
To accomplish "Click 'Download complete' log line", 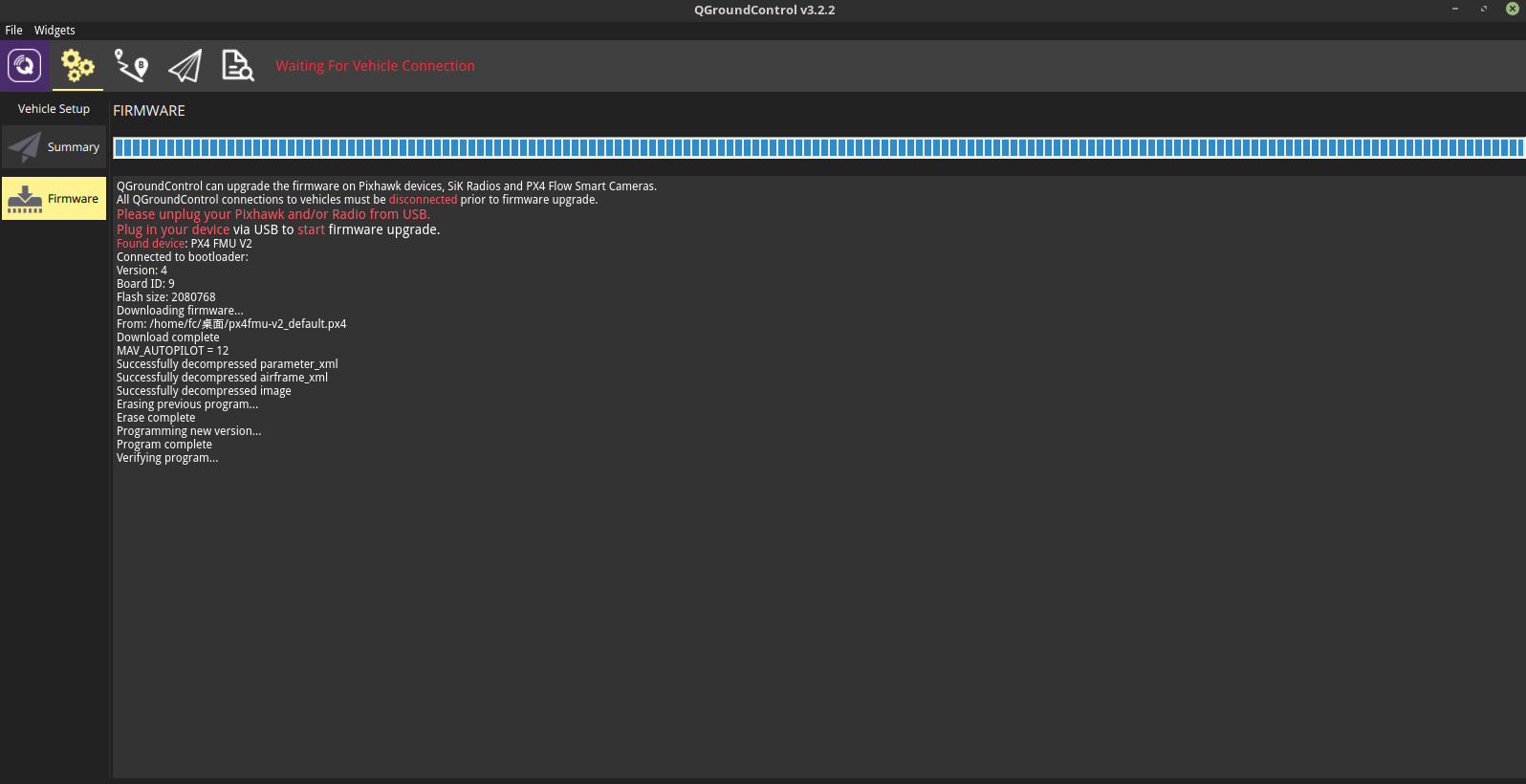I will point(168,338).
